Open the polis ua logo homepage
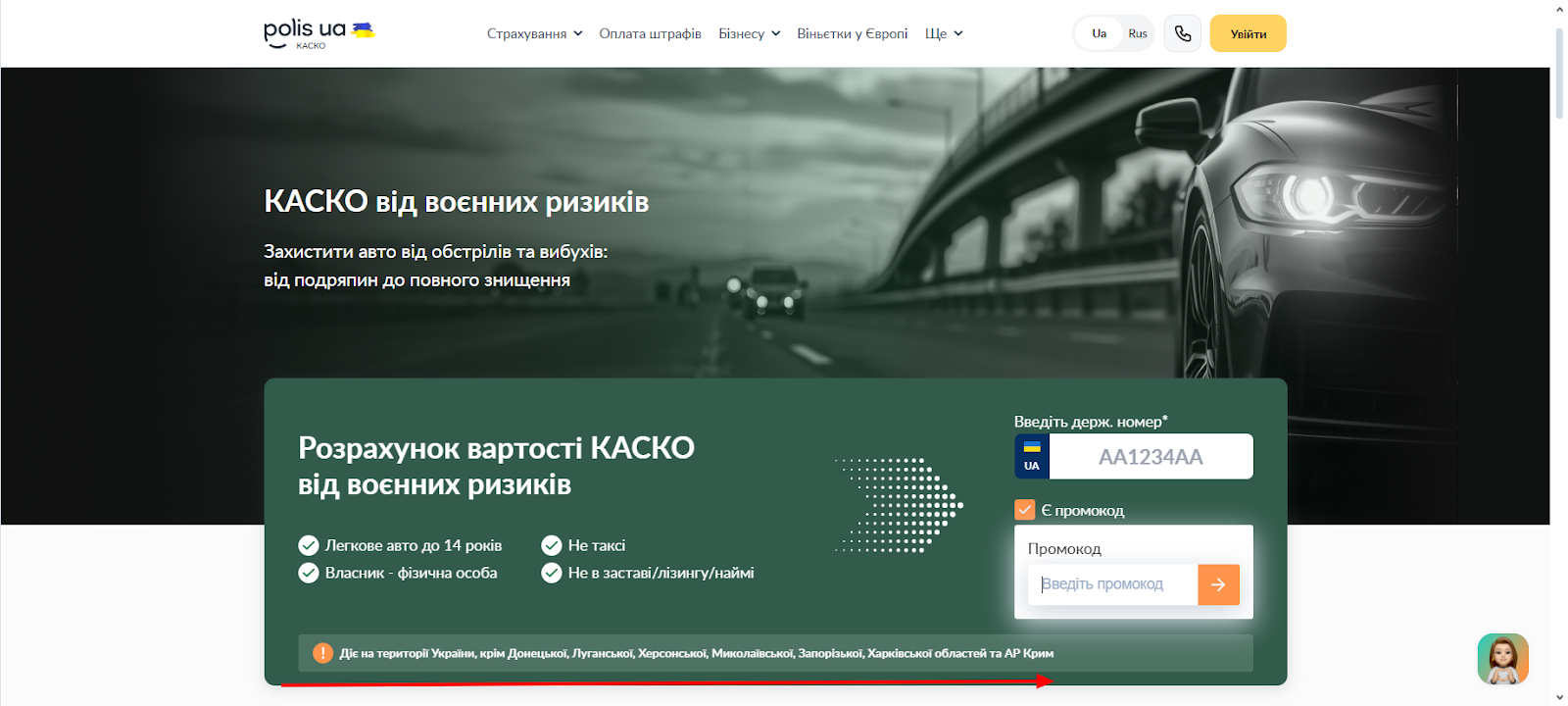The height and width of the screenshot is (706, 1568). [x=319, y=33]
